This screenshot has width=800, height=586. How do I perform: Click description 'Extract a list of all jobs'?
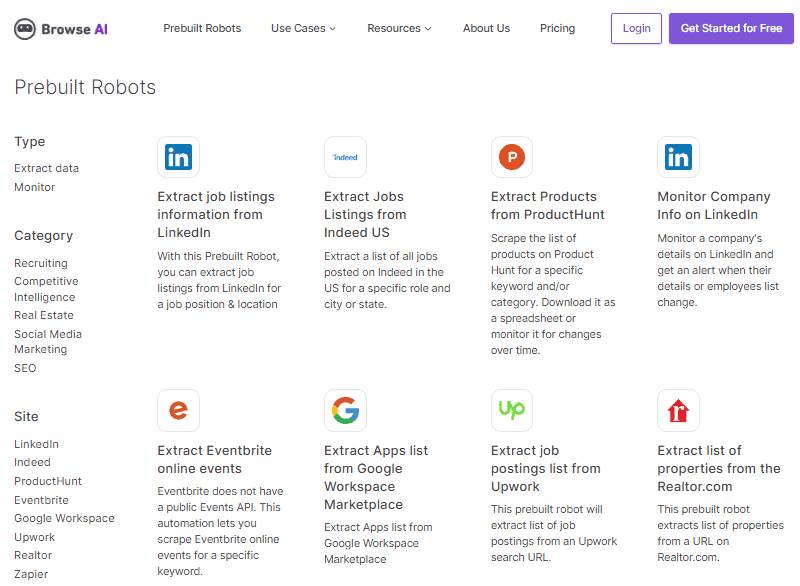(x=387, y=281)
